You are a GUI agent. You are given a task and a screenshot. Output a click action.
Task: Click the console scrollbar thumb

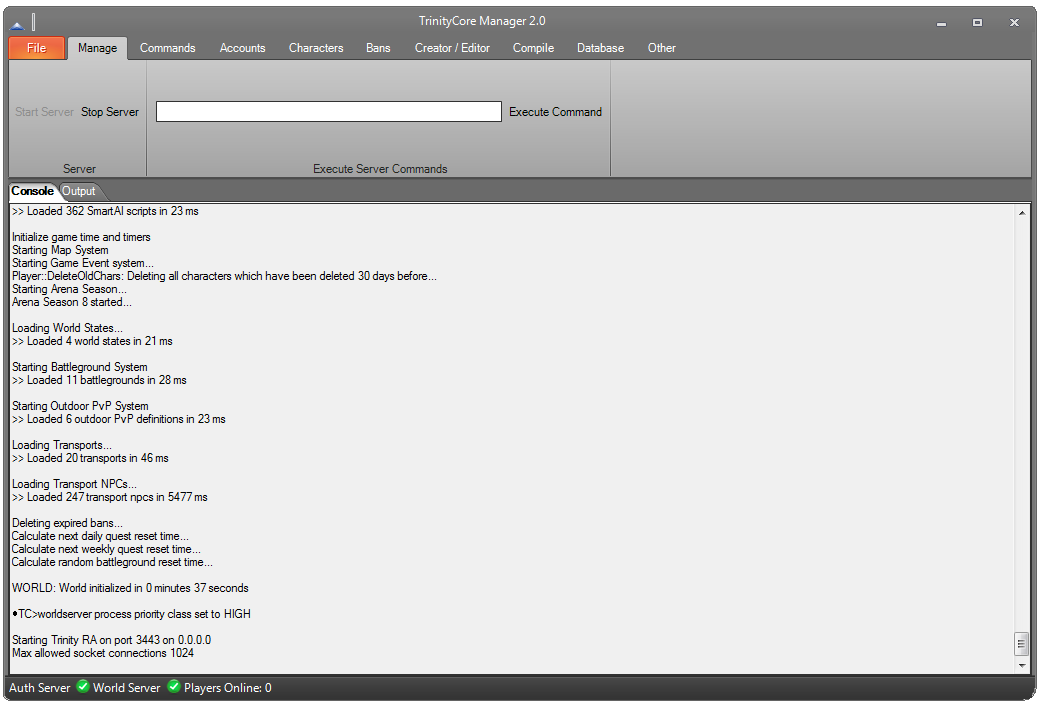tap(1022, 643)
